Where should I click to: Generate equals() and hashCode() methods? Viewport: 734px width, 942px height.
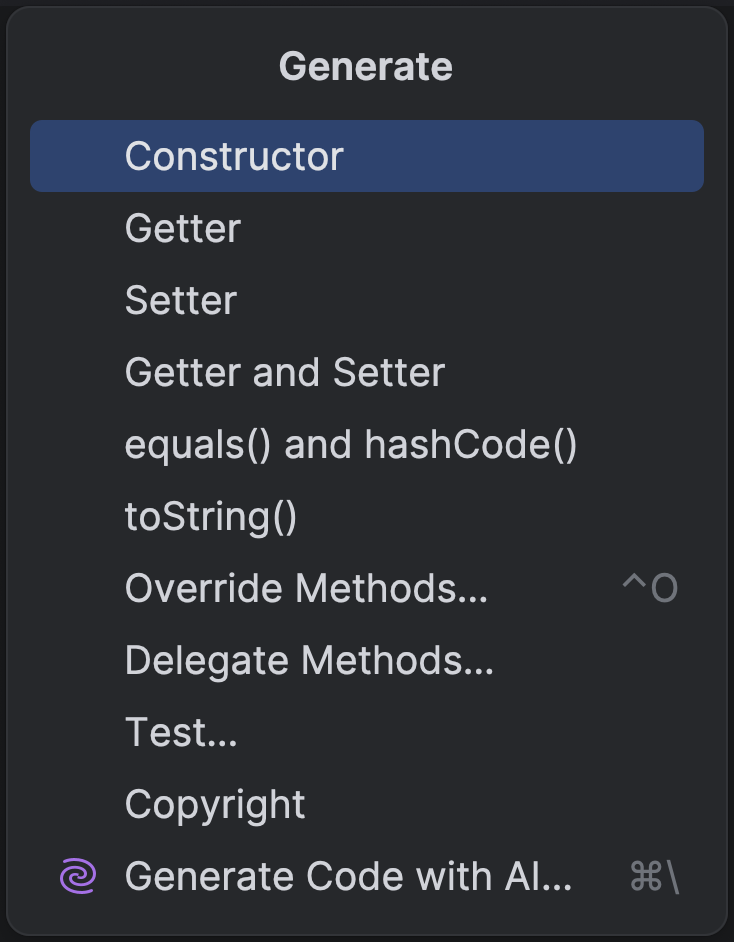coord(351,444)
